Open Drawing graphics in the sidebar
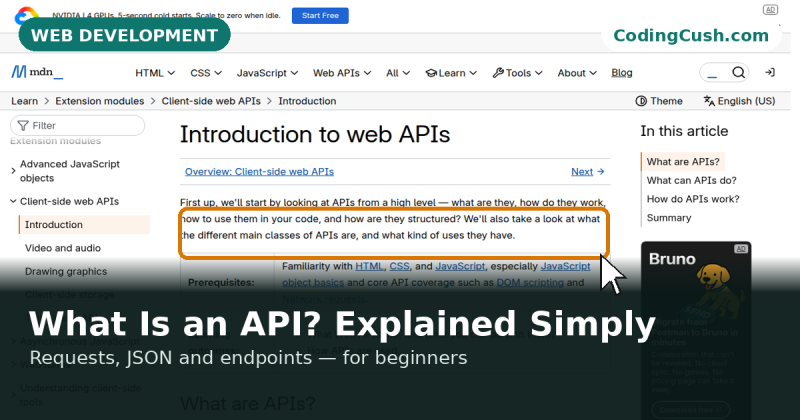Viewport: 800px width, 420px height. [66, 271]
